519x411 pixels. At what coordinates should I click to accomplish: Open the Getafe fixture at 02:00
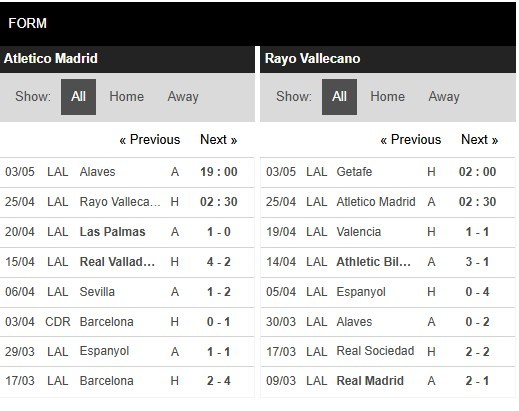click(x=388, y=172)
